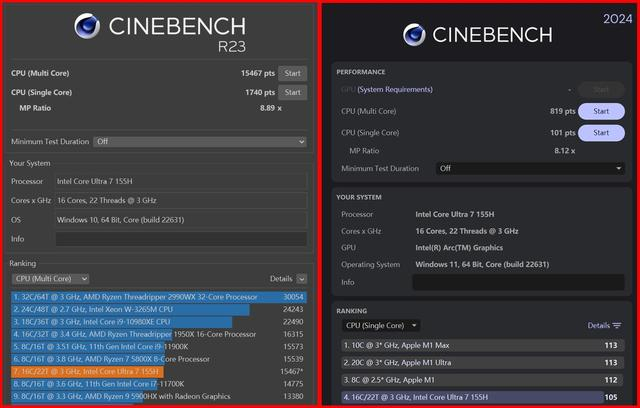Select the AMD Ryzen 9 5900HX ranking row
The height and width of the screenshot is (408, 640).
click(x=159, y=397)
